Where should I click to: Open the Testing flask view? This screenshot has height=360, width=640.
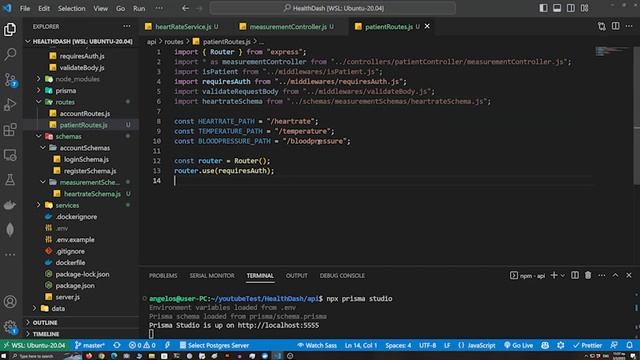click(10, 180)
